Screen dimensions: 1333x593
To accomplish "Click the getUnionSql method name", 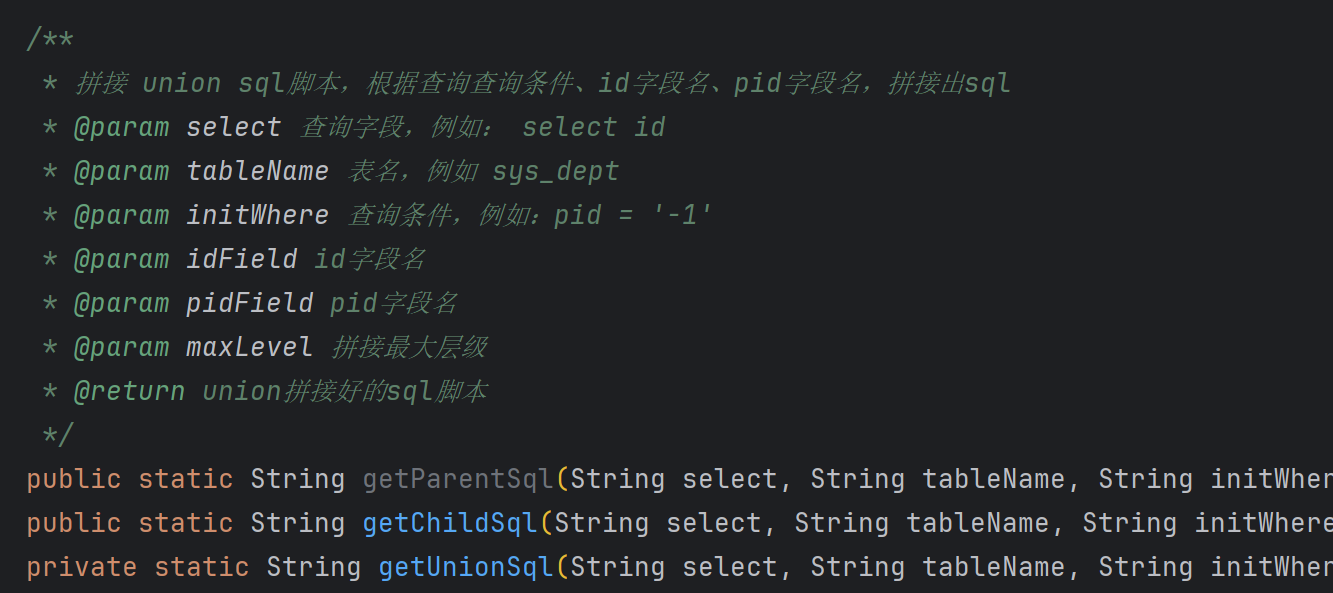I will pyautogui.click(x=466, y=567).
